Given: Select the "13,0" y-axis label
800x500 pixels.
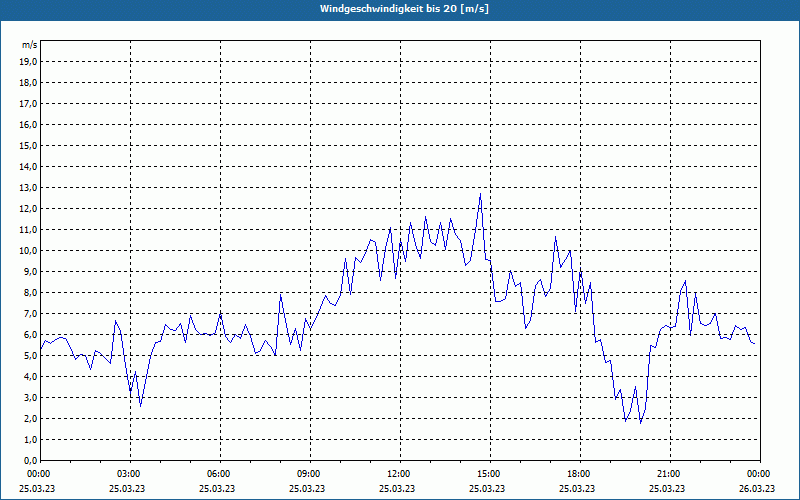Looking at the screenshot, I should (29, 188).
